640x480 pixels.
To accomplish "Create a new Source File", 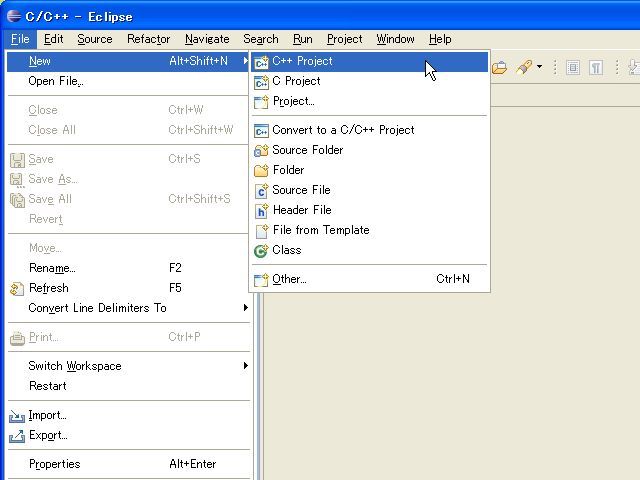I will point(369,190).
